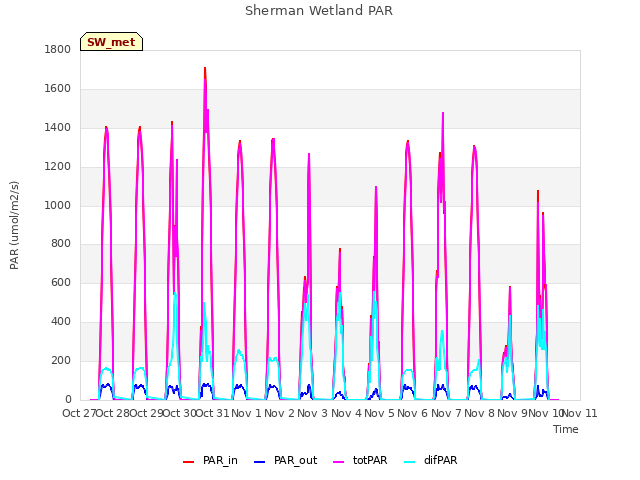Viewport: 640px width, 480px height.
Task: Click the Nov 11 x-axis date label
Action: (x=580, y=413)
